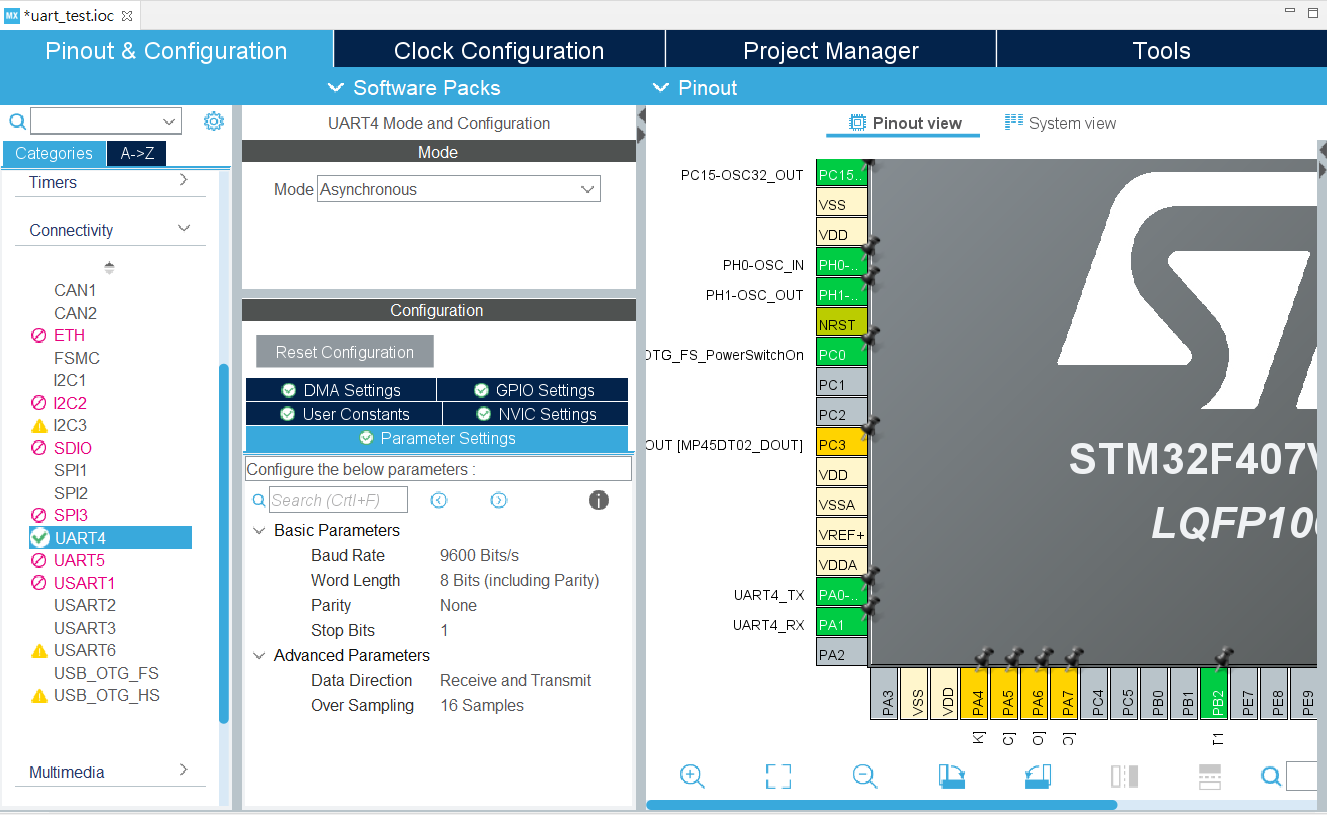1327x815 pixels.
Task: Click the Word Length value
Action: [x=519, y=581]
